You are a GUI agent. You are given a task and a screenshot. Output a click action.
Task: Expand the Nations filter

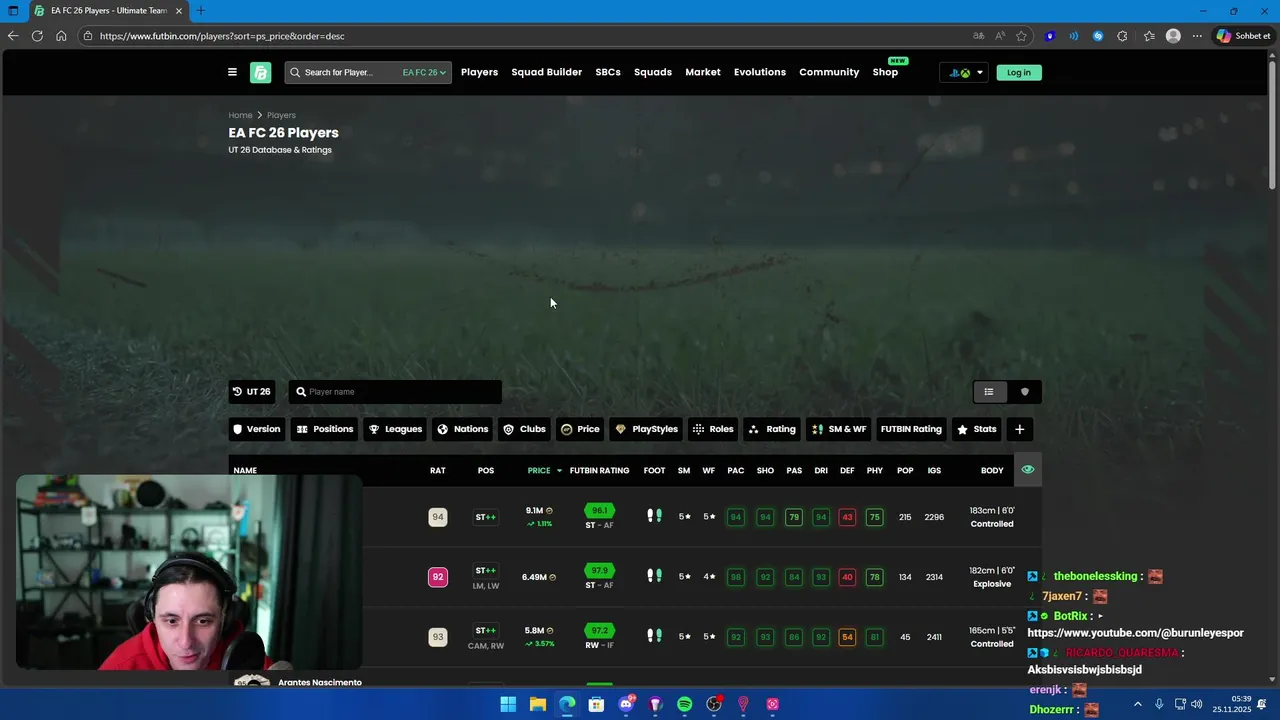[463, 429]
